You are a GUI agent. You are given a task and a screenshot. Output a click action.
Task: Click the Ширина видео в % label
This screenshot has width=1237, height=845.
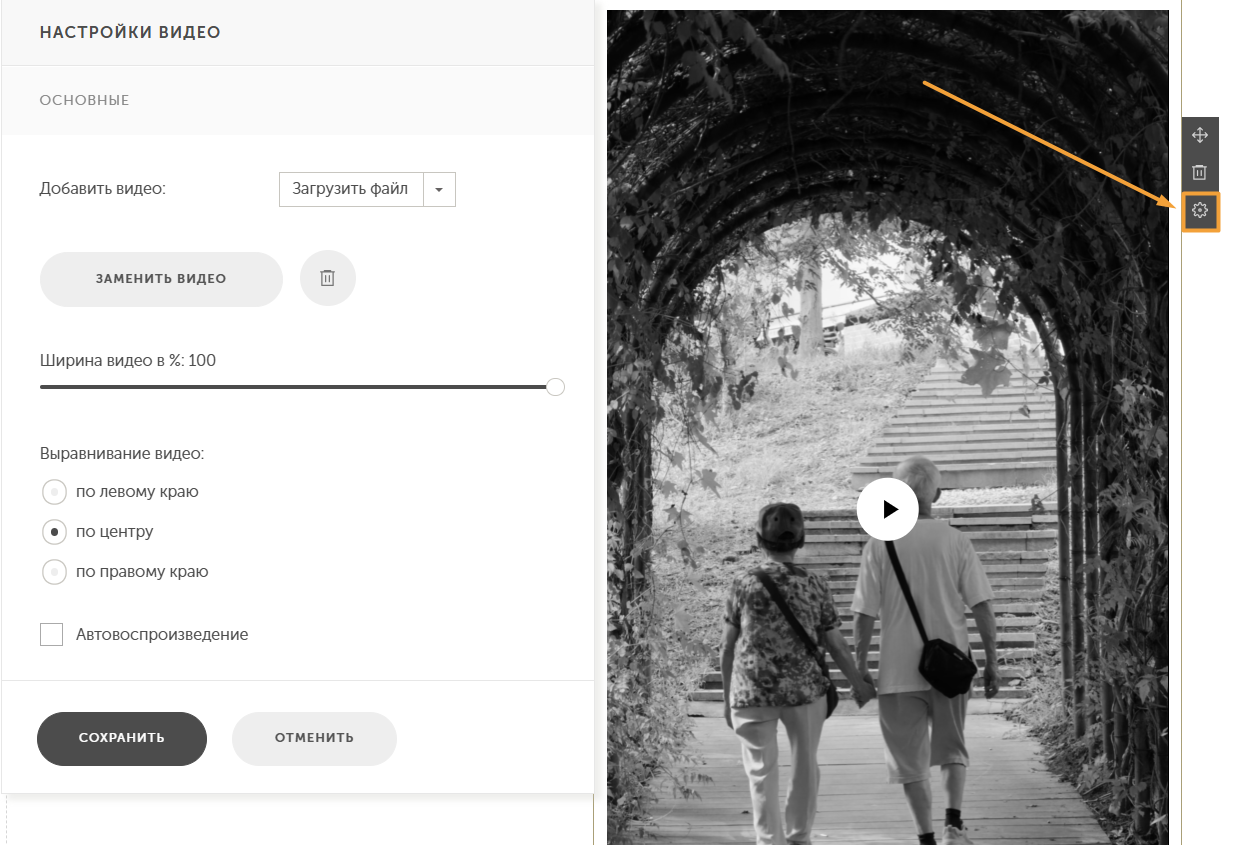pyautogui.click(x=128, y=360)
